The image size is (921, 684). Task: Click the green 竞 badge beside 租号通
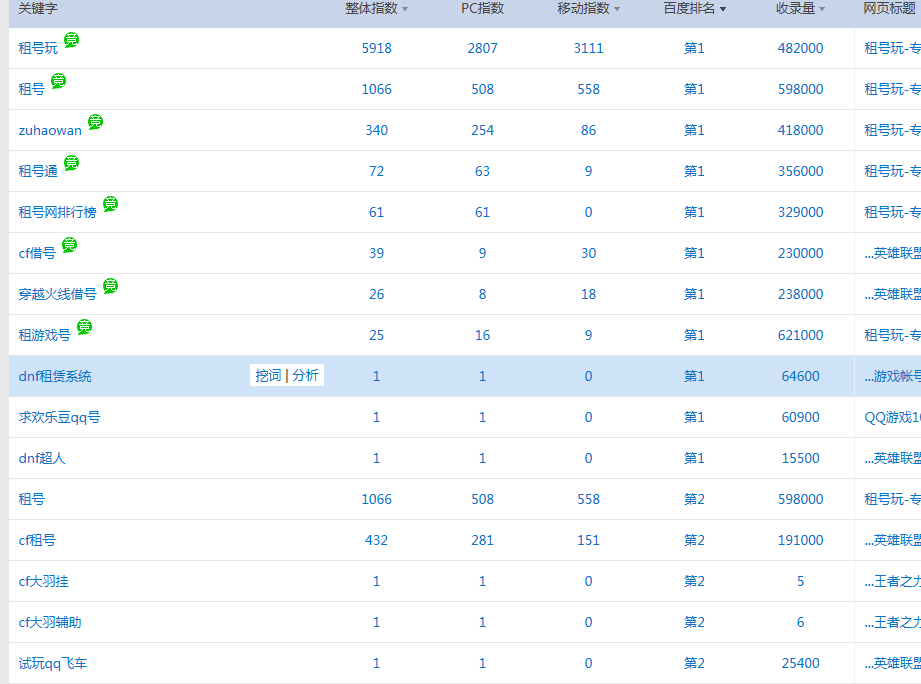click(x=71, y=163)
